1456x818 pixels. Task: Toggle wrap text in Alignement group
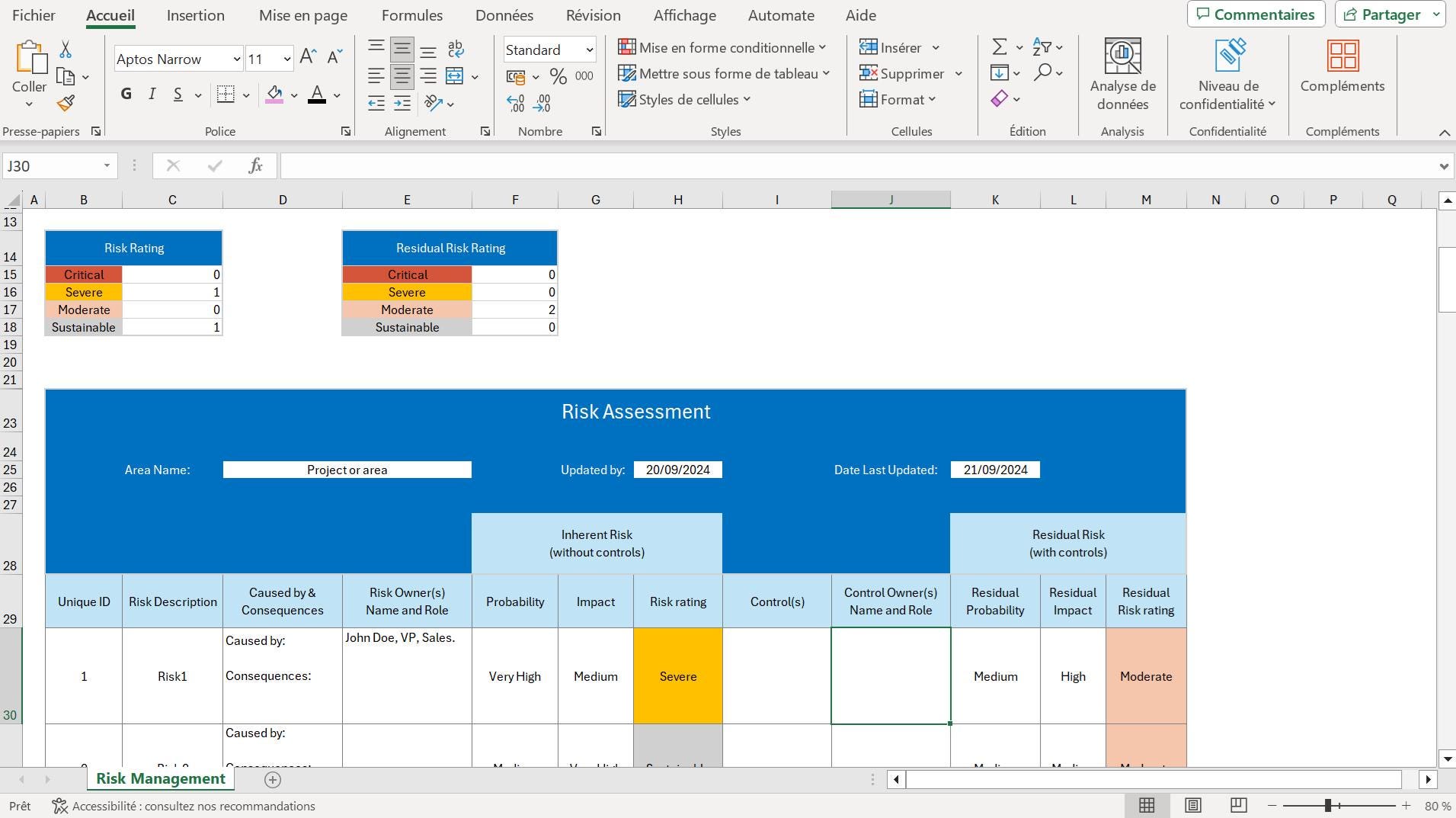point(455,48)
